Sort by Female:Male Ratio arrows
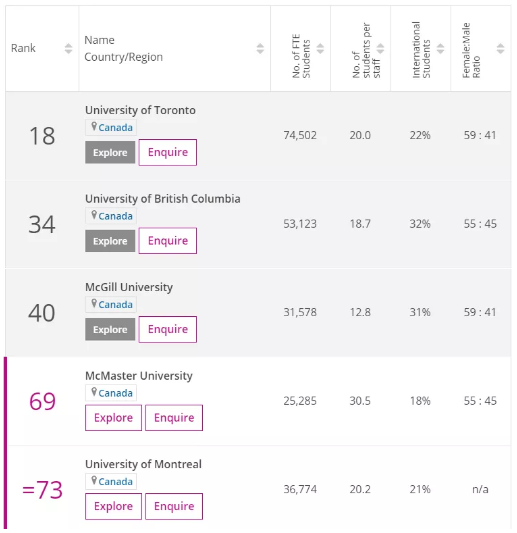 pyautogui.click(x=500, y=48)
